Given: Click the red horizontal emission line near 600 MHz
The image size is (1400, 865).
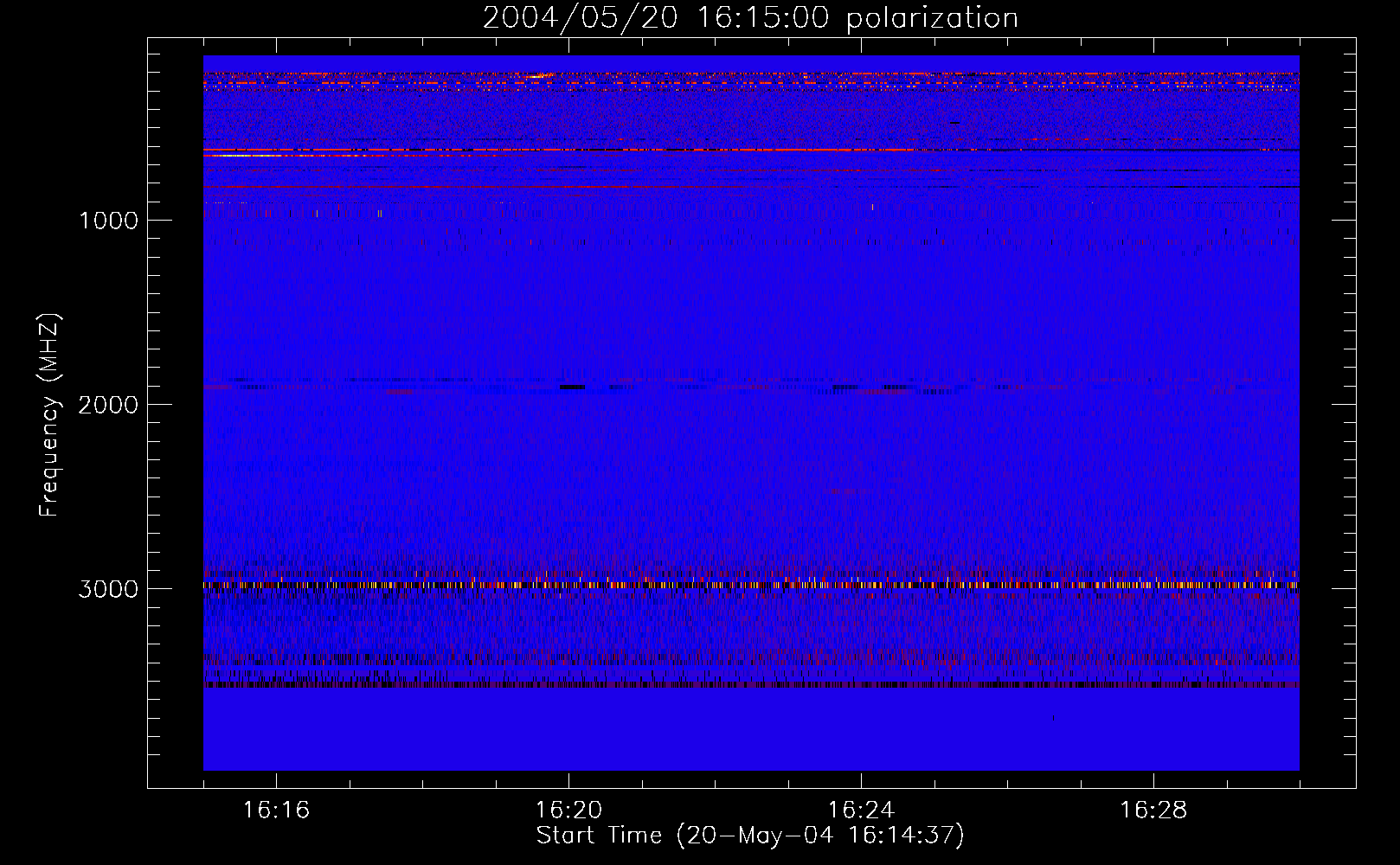Looking at the screenshot, I should (x=751, y=150).
